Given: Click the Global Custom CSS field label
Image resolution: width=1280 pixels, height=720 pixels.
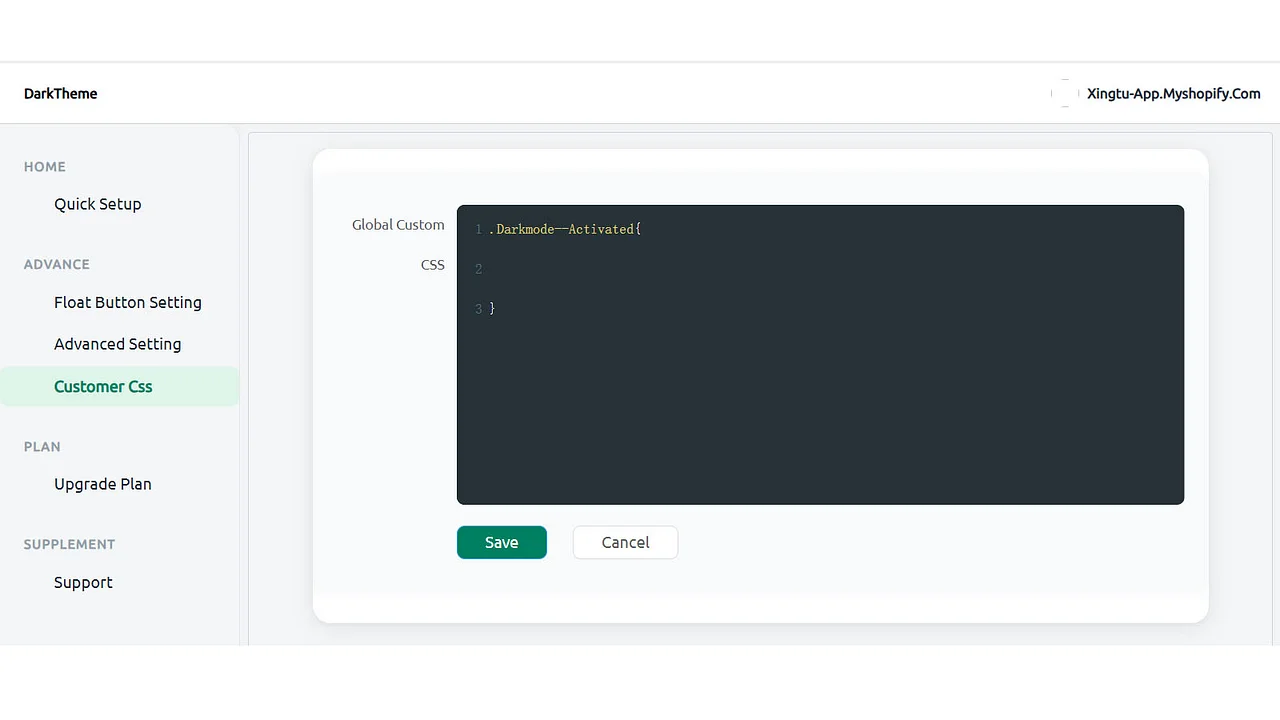Looking at the screenshot, I should coord(398,244).
